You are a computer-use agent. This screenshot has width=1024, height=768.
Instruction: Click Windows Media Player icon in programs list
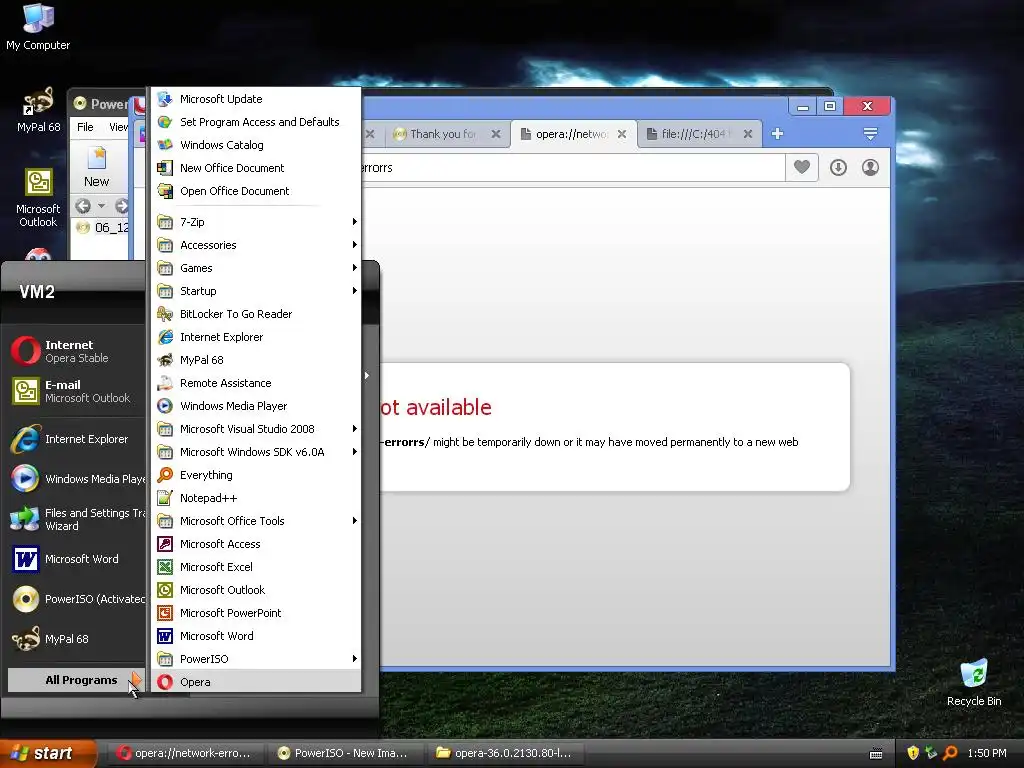click(165, 406)
